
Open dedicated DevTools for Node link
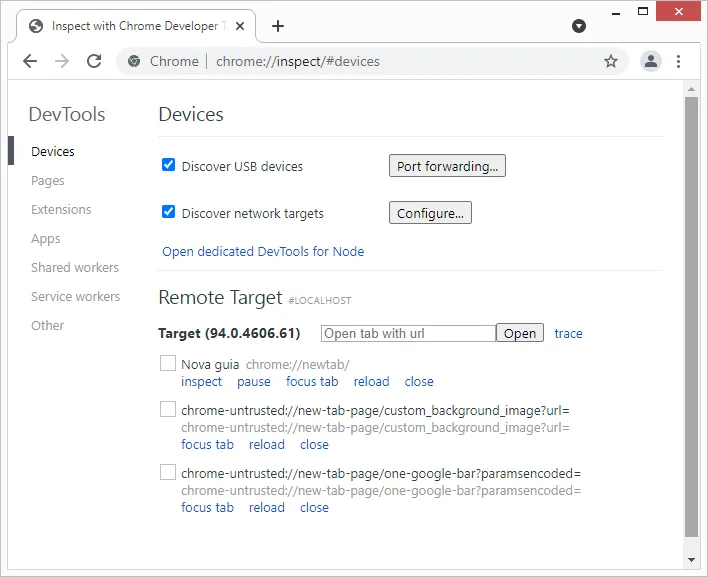click(x=263, y=252)
